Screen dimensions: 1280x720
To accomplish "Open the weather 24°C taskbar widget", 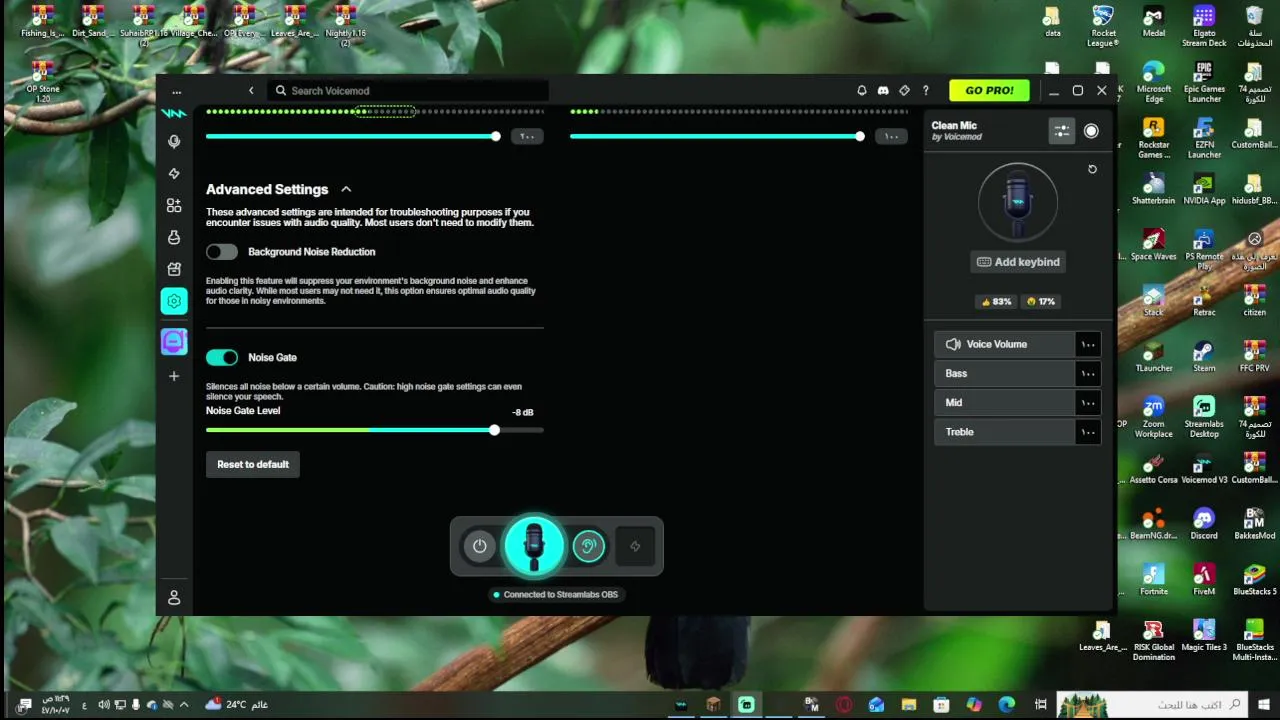I will [x=236, y=705].
